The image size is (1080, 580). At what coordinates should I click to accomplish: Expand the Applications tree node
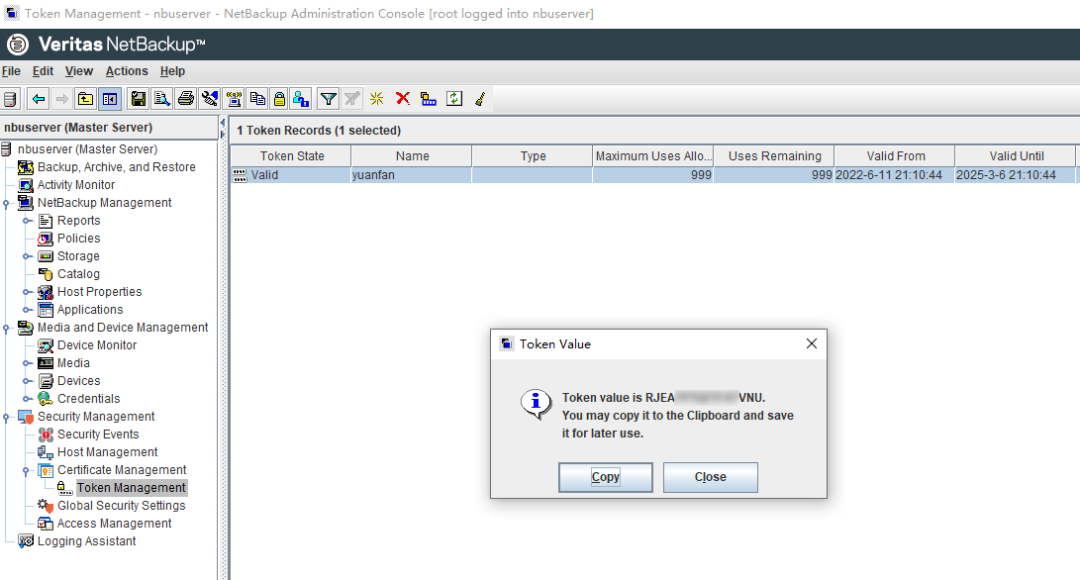(27, 310)
